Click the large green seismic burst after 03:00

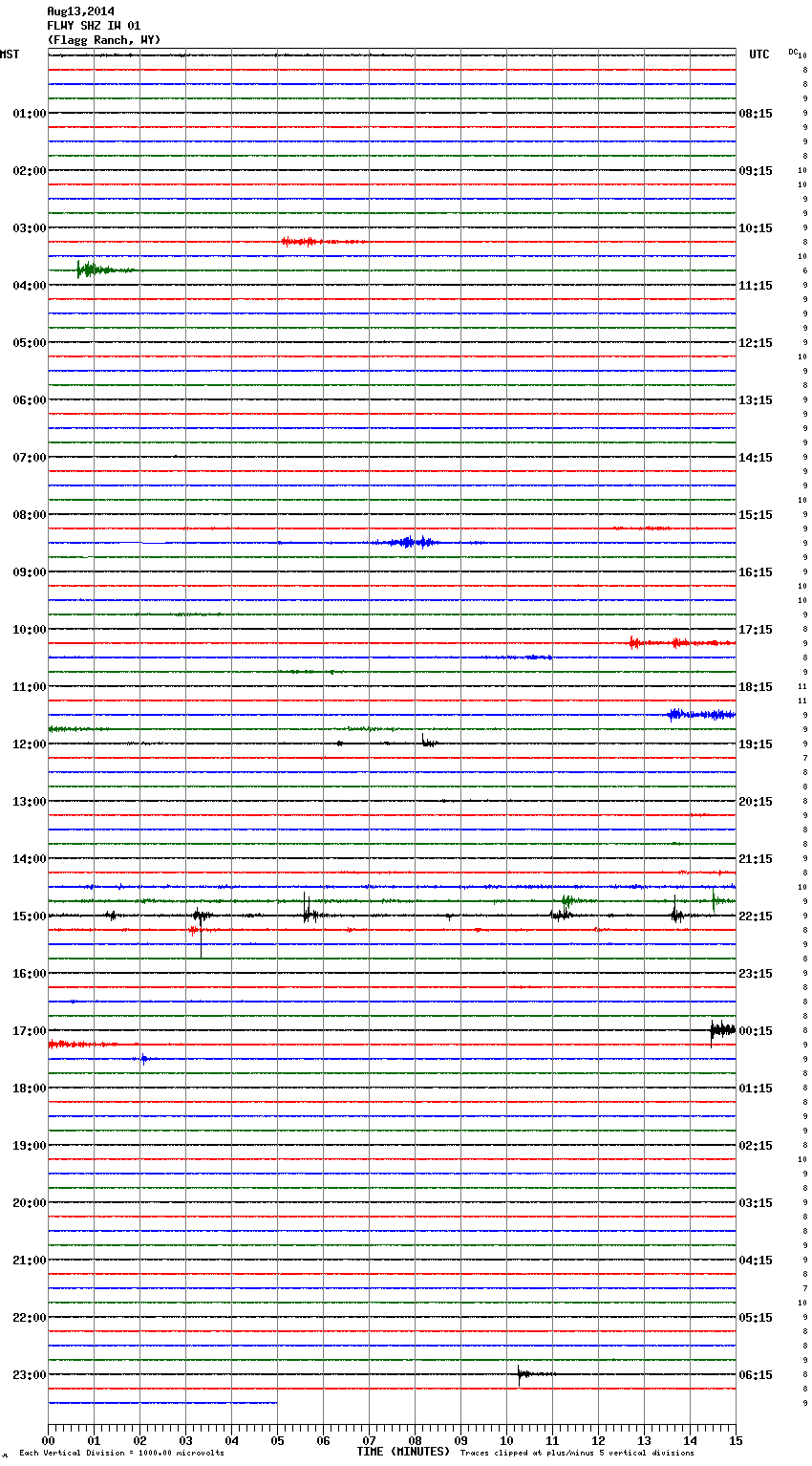pos(88,269)
